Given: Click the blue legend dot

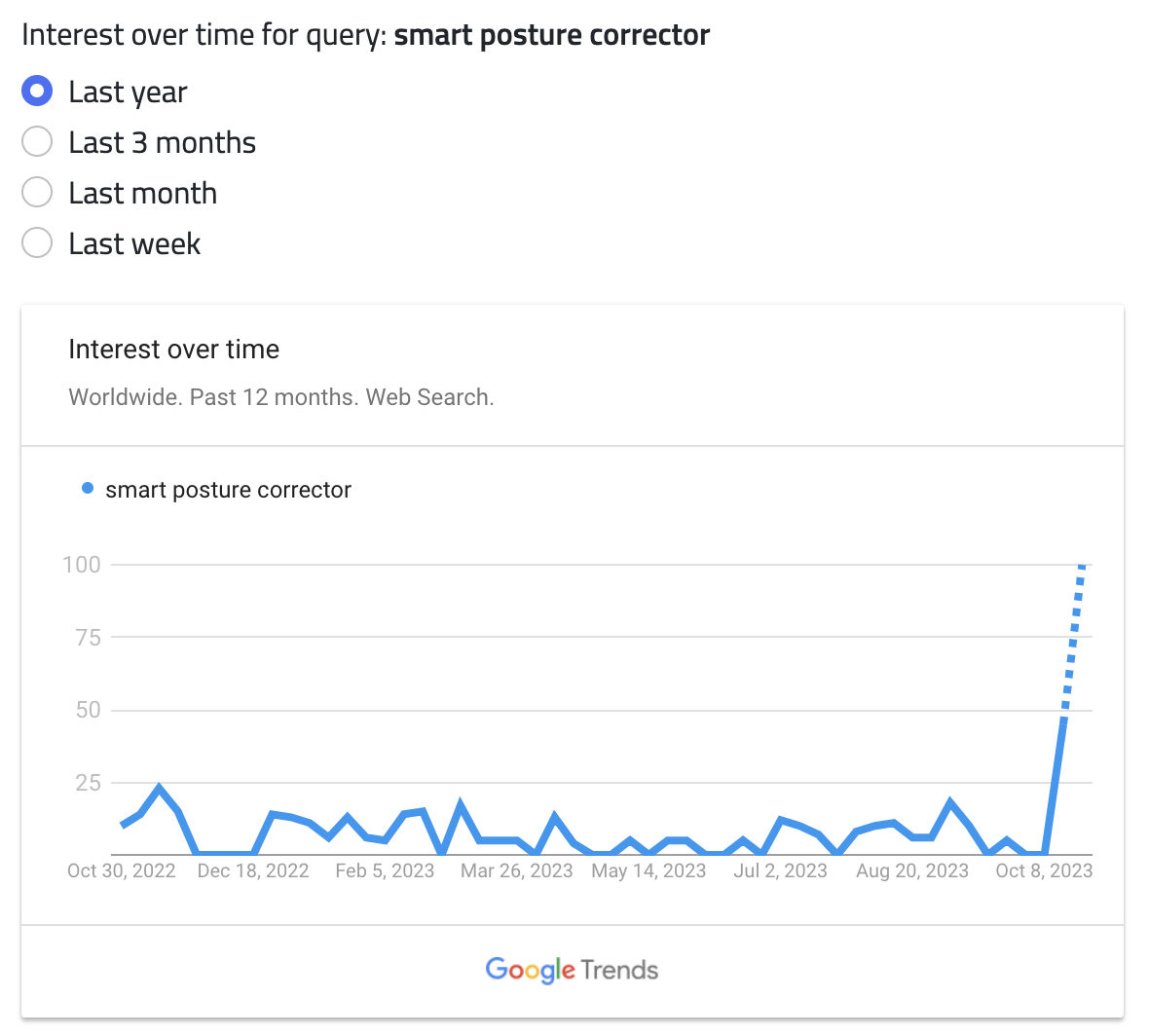Looking at the screenshot, I should pos(88,489).
